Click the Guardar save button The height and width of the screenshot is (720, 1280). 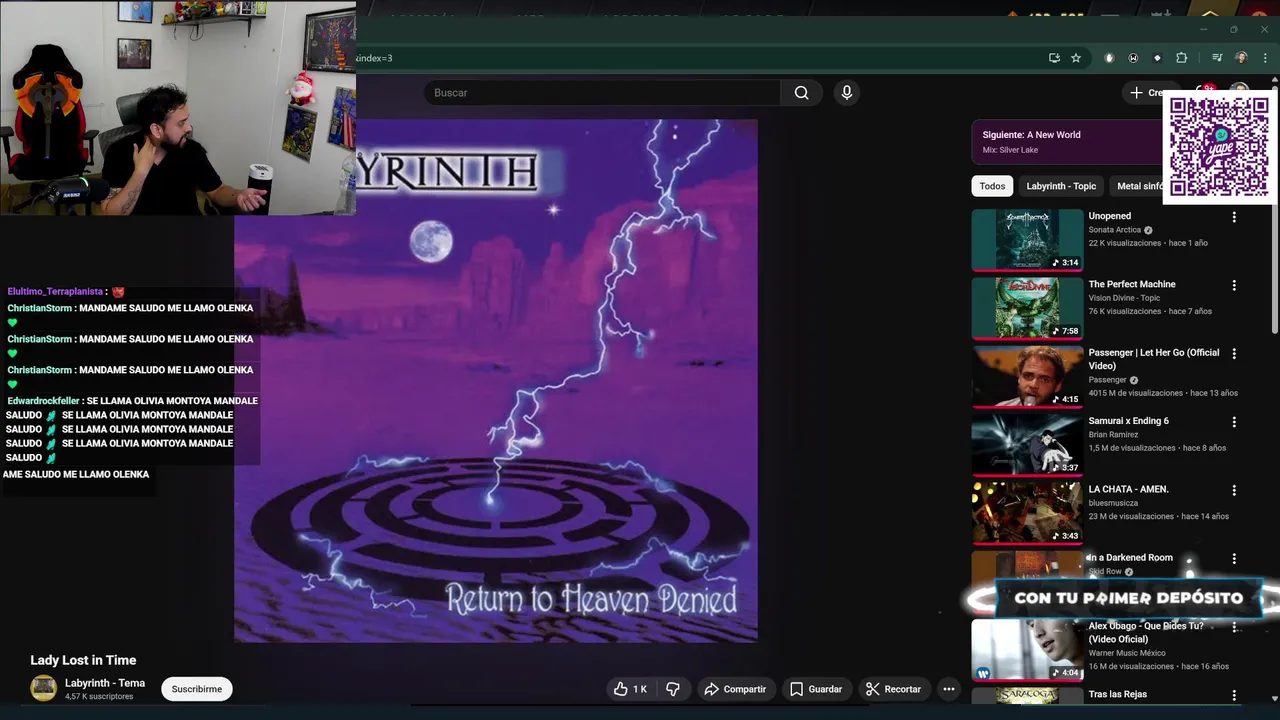point(816,689)
